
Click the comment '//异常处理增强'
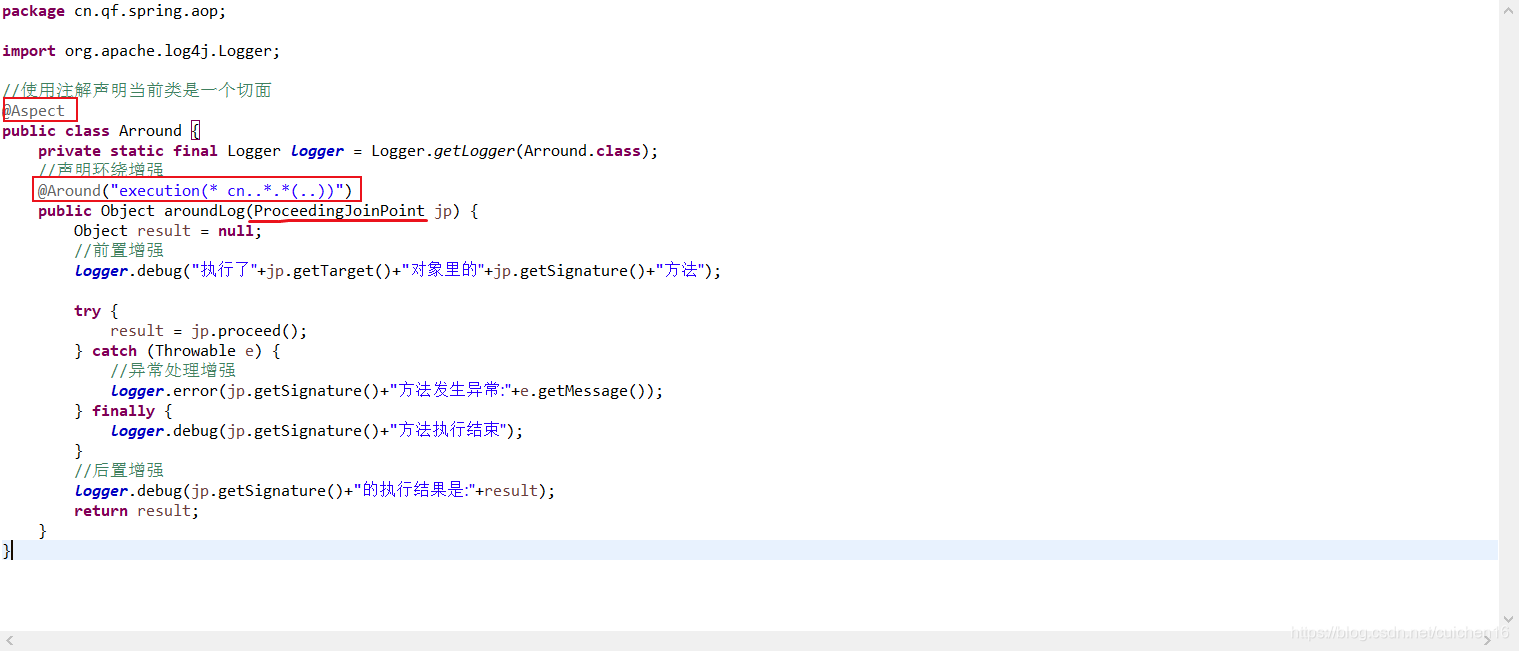click(173, 371)
